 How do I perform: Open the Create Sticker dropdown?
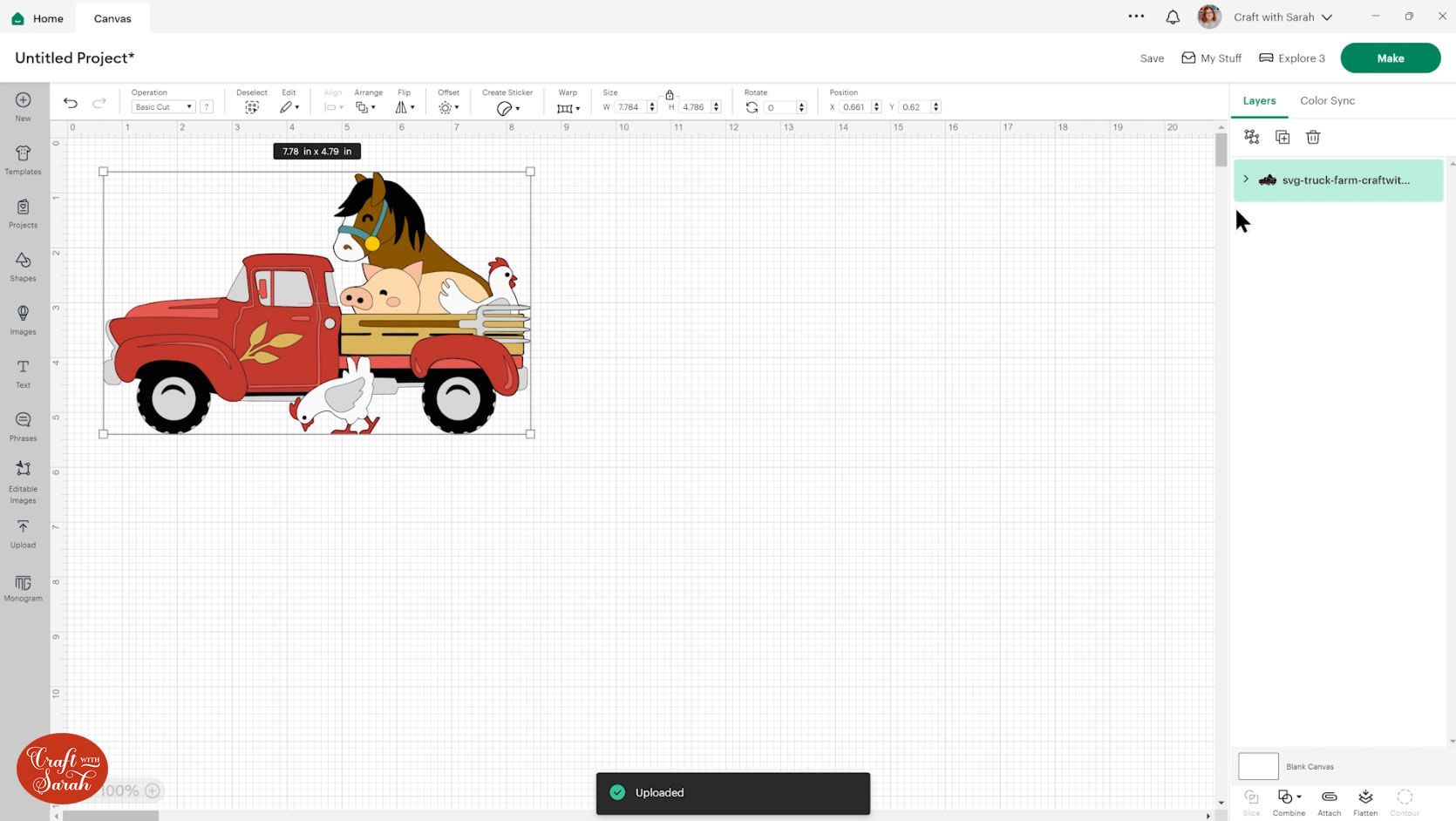508,108
